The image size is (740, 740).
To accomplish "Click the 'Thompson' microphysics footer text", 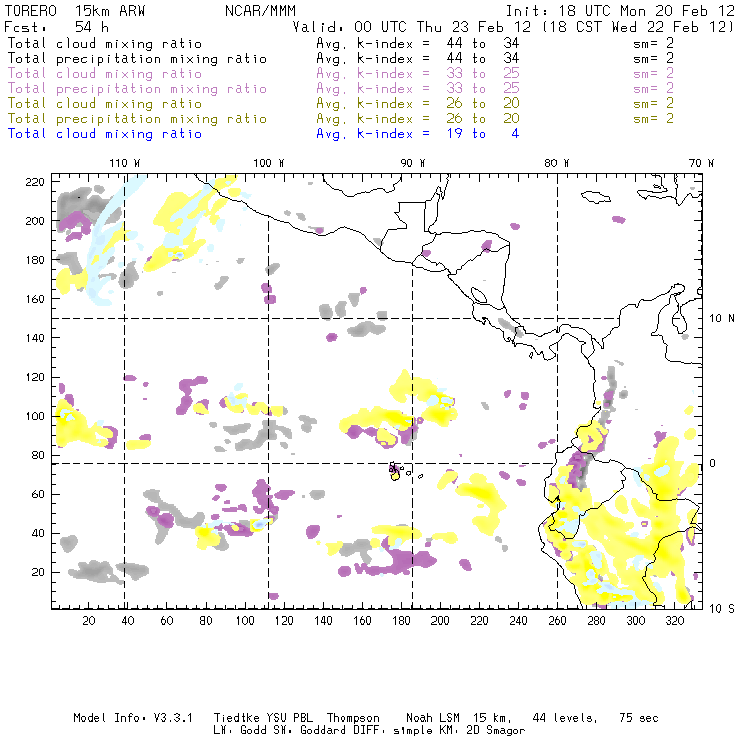I will 353,718.
